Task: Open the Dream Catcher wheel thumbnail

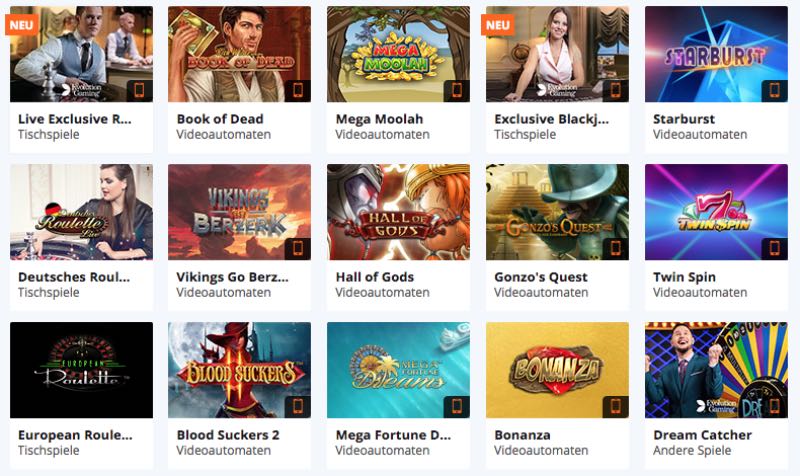Action: click(x=716, y=370)
